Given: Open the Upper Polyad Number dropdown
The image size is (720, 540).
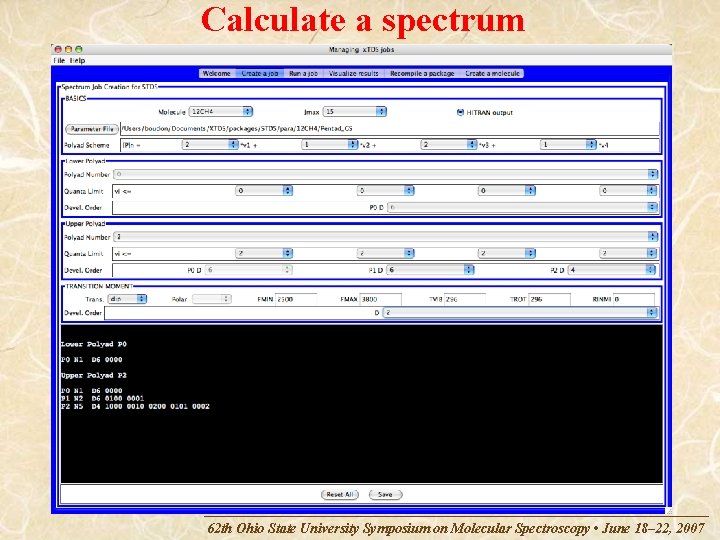Looking at the screenshot, I should [386, 236].
